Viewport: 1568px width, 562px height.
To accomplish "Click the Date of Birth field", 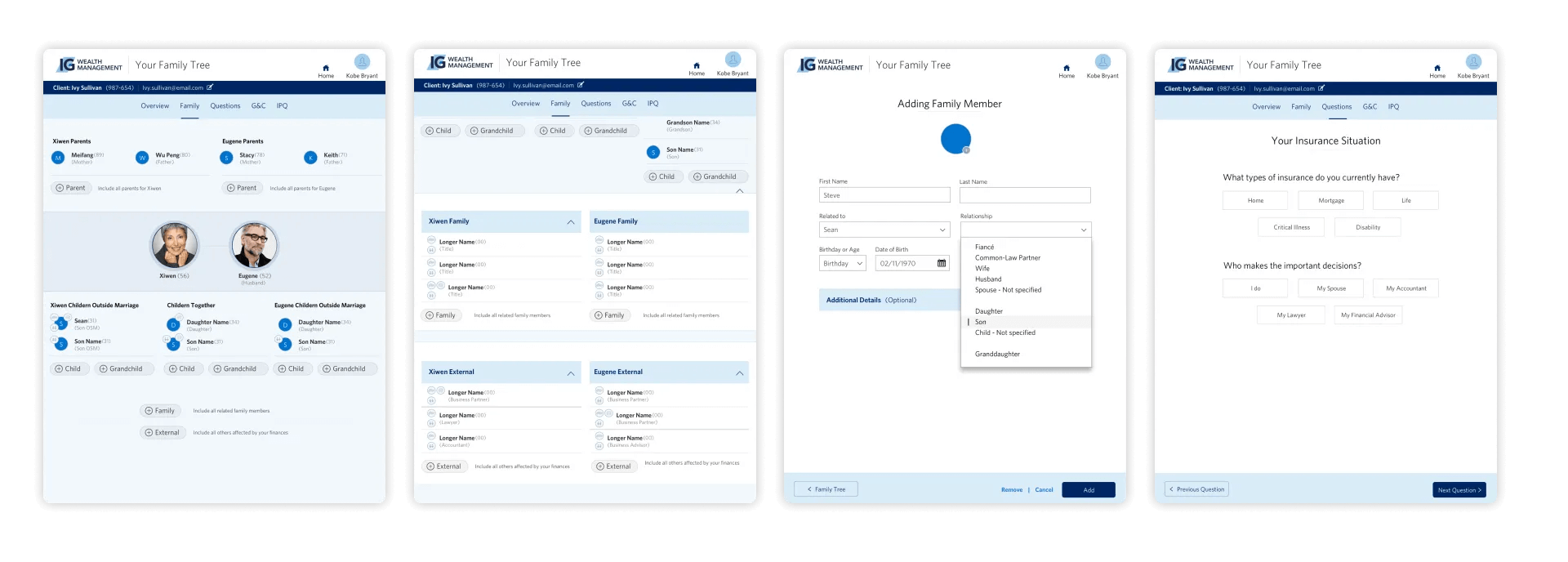I will point(912,263).
